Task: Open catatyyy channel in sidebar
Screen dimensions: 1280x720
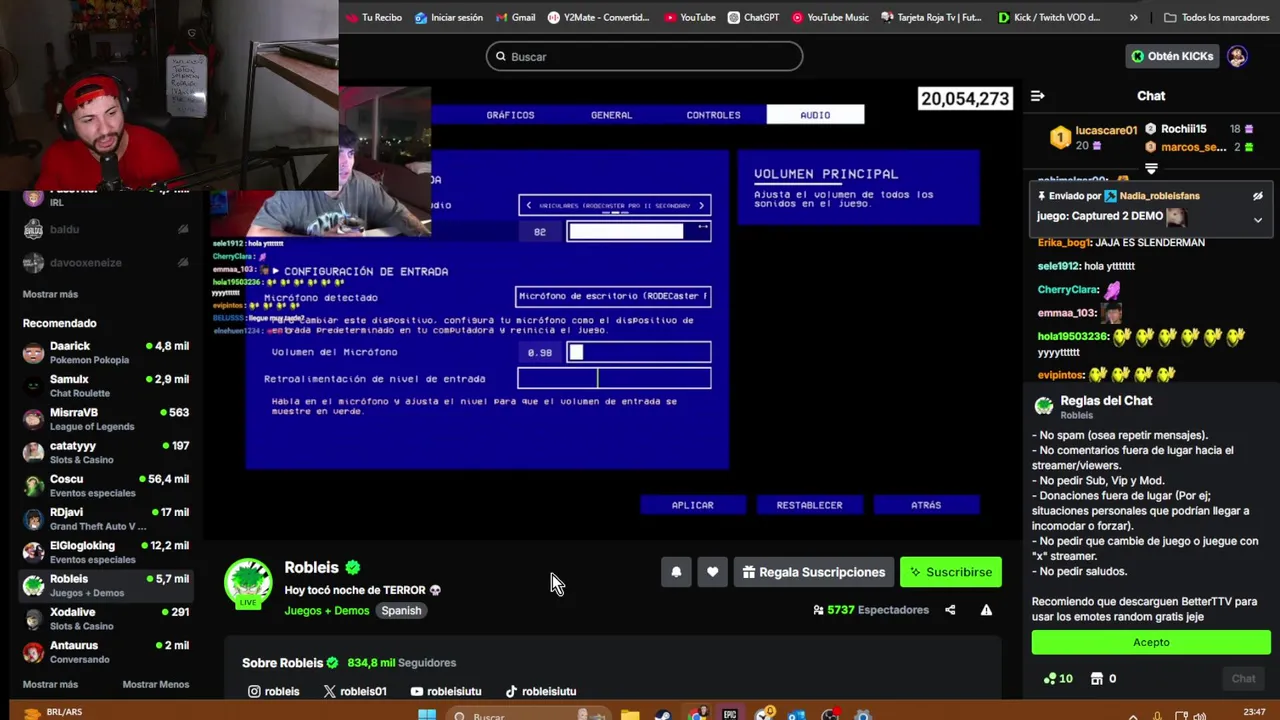Action: point(106,452)
